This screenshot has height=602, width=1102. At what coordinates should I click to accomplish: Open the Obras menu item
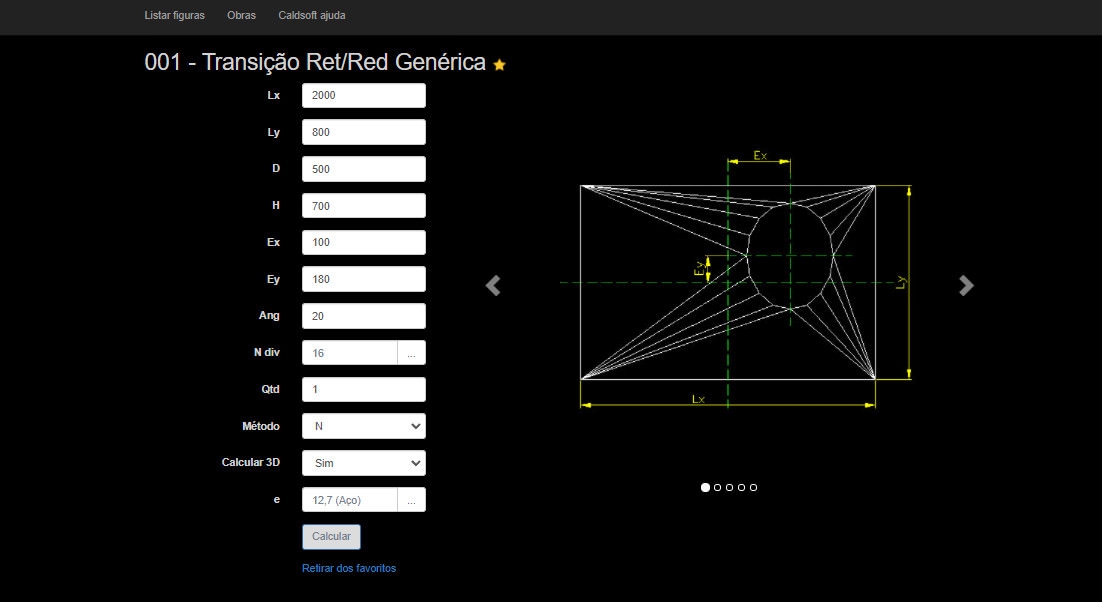[241, 16]
